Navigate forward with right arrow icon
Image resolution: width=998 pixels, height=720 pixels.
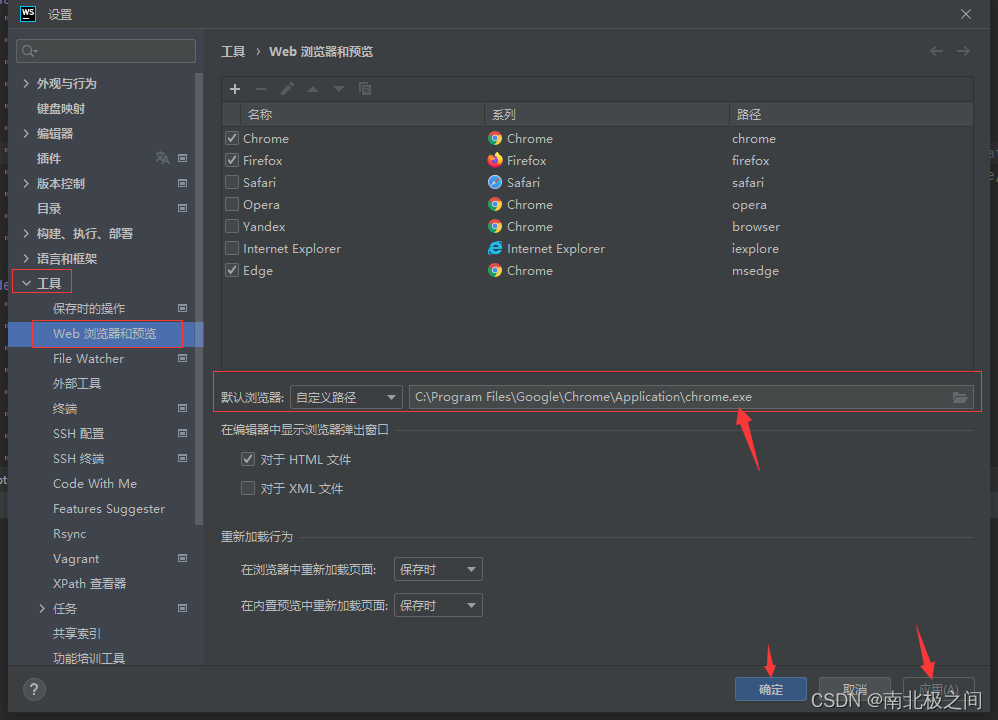[x=963, y=51]
